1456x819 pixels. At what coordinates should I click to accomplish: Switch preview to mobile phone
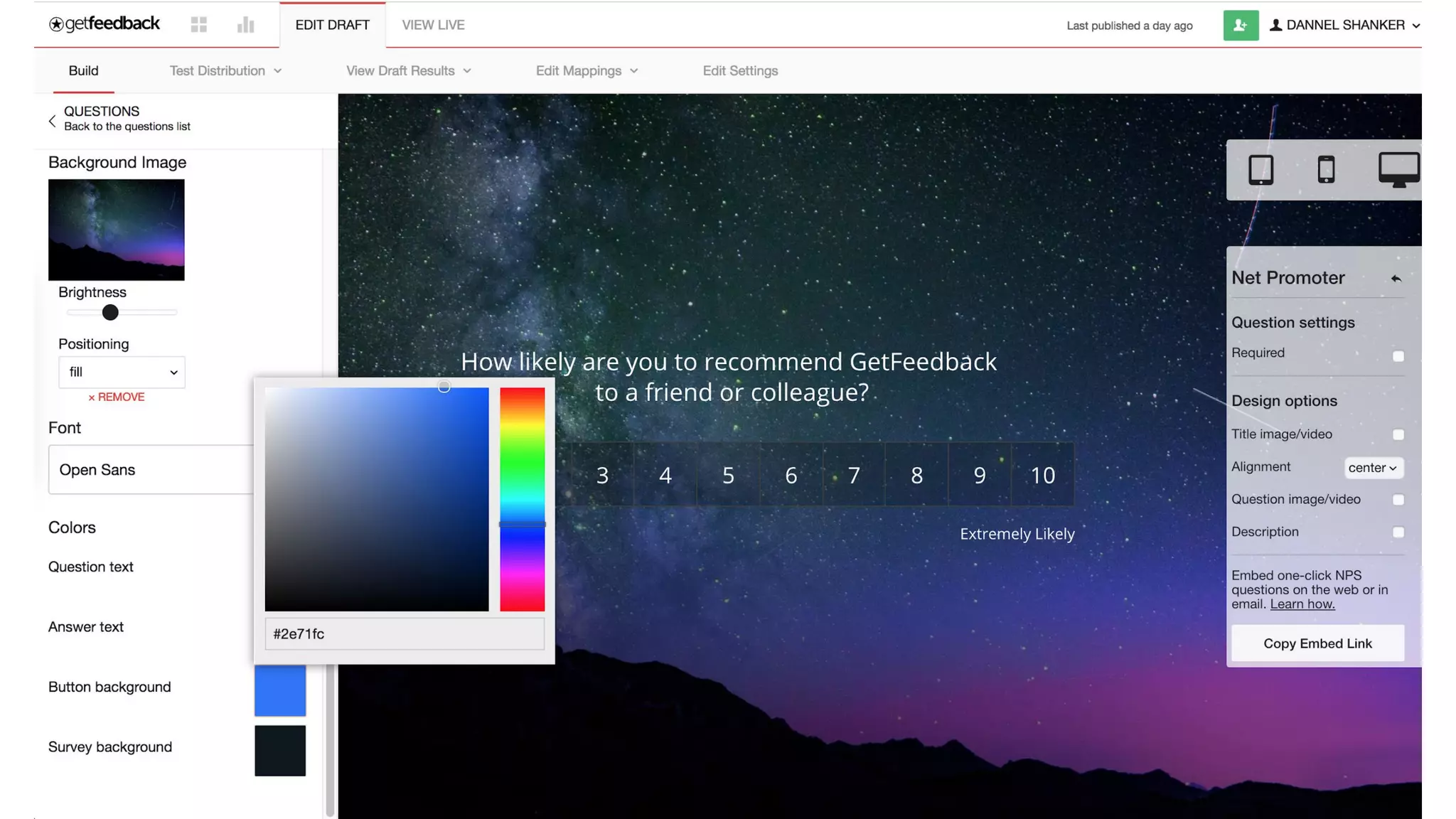coord(1326,169)
